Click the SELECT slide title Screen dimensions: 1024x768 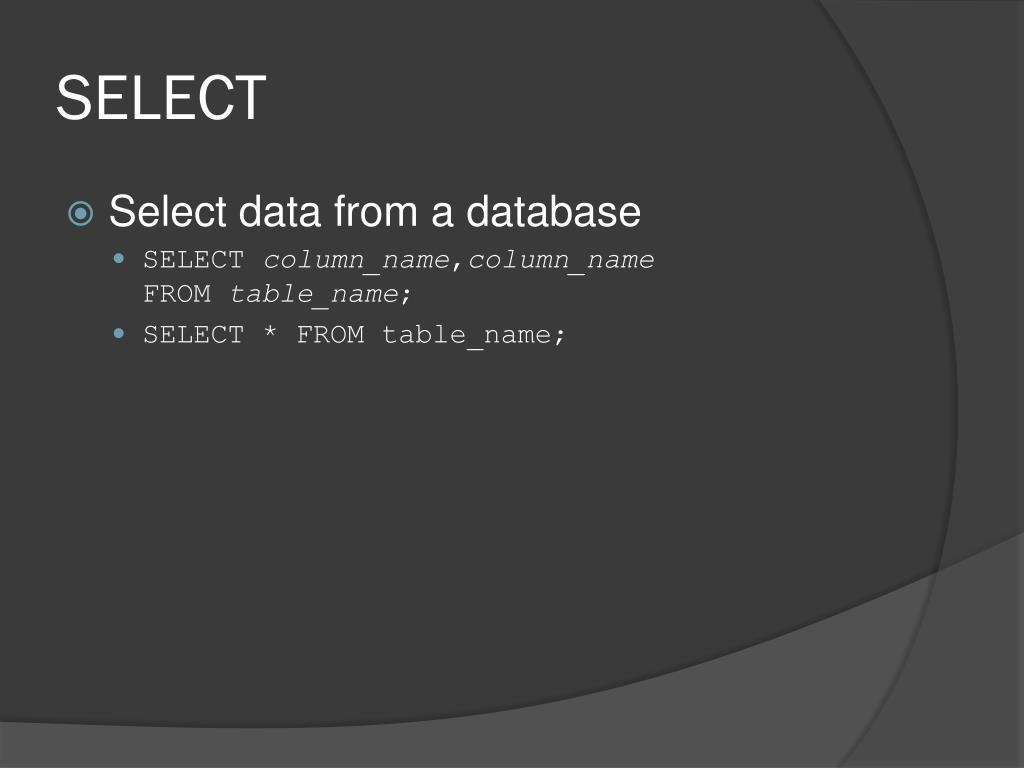click(161, 98)
